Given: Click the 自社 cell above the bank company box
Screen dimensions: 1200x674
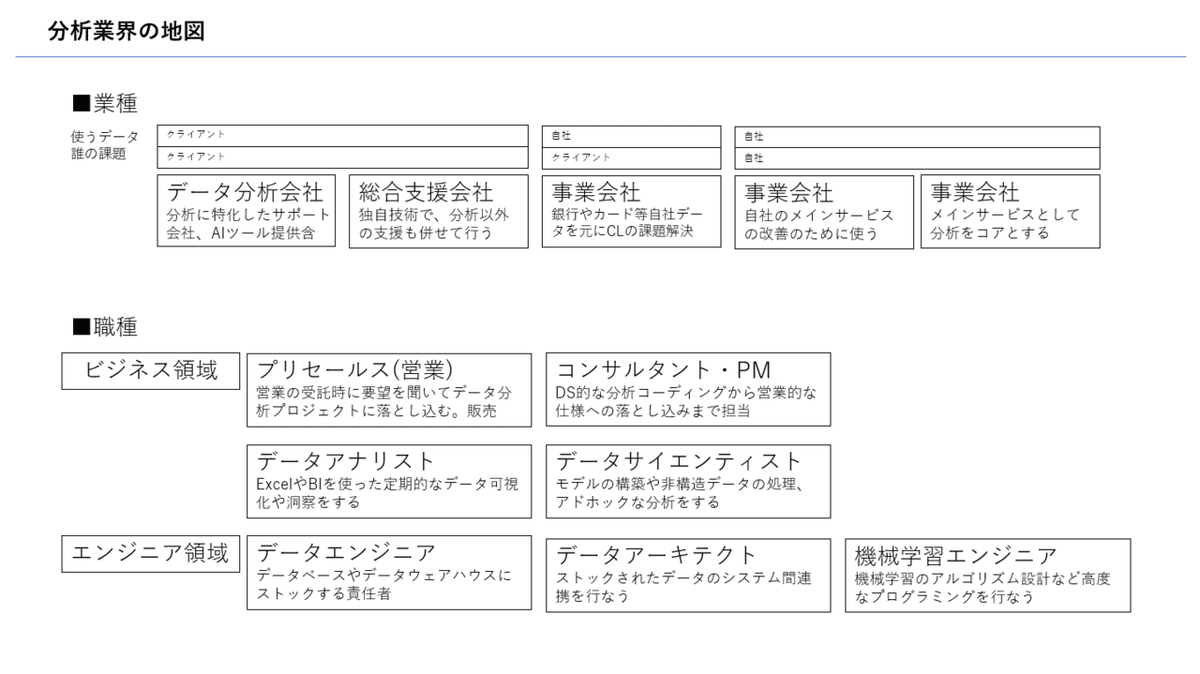Looking at the screenshot, I should pyautogui.click(x=631, y=135).
